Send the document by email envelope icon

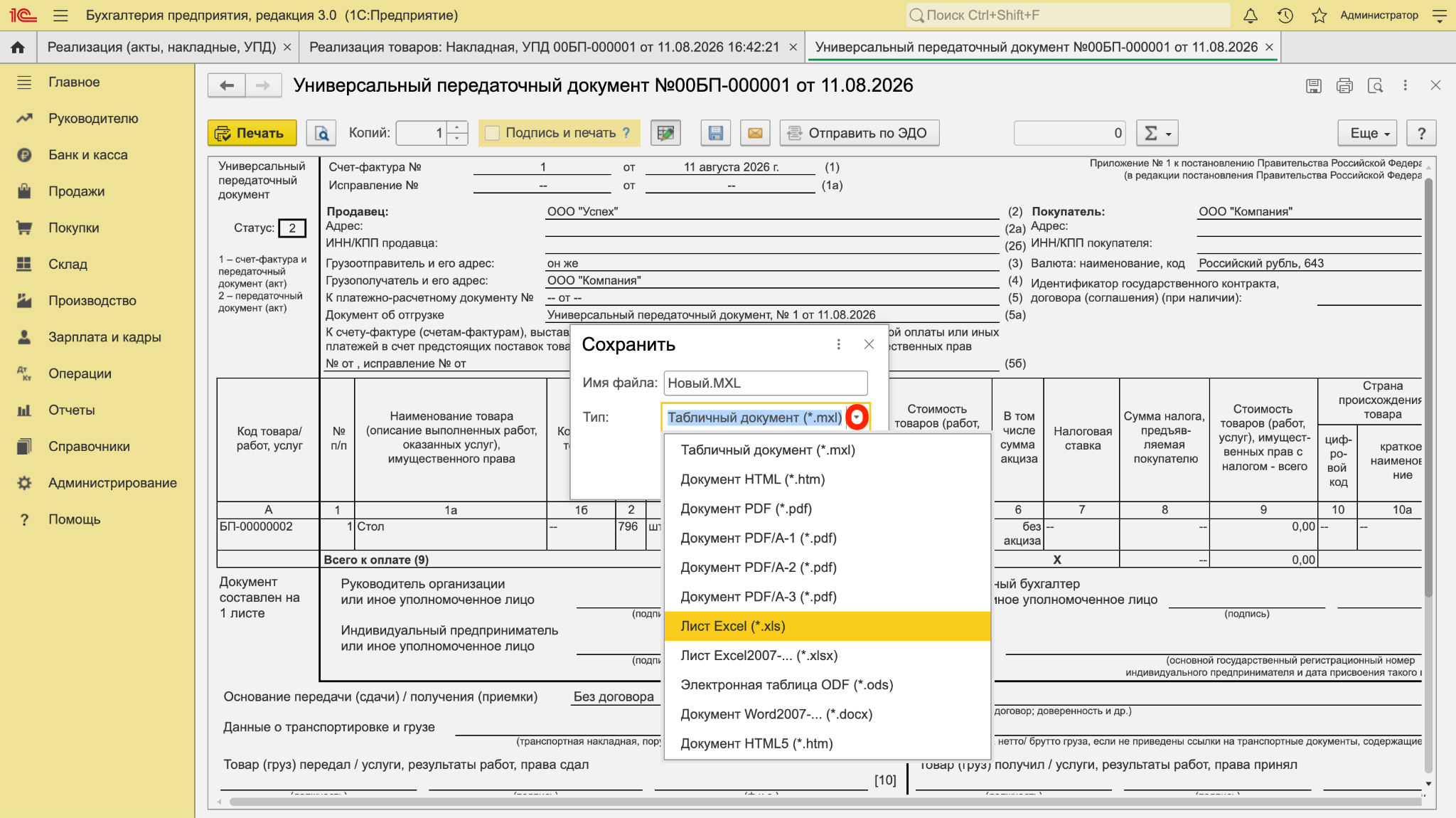pos(755,133)
